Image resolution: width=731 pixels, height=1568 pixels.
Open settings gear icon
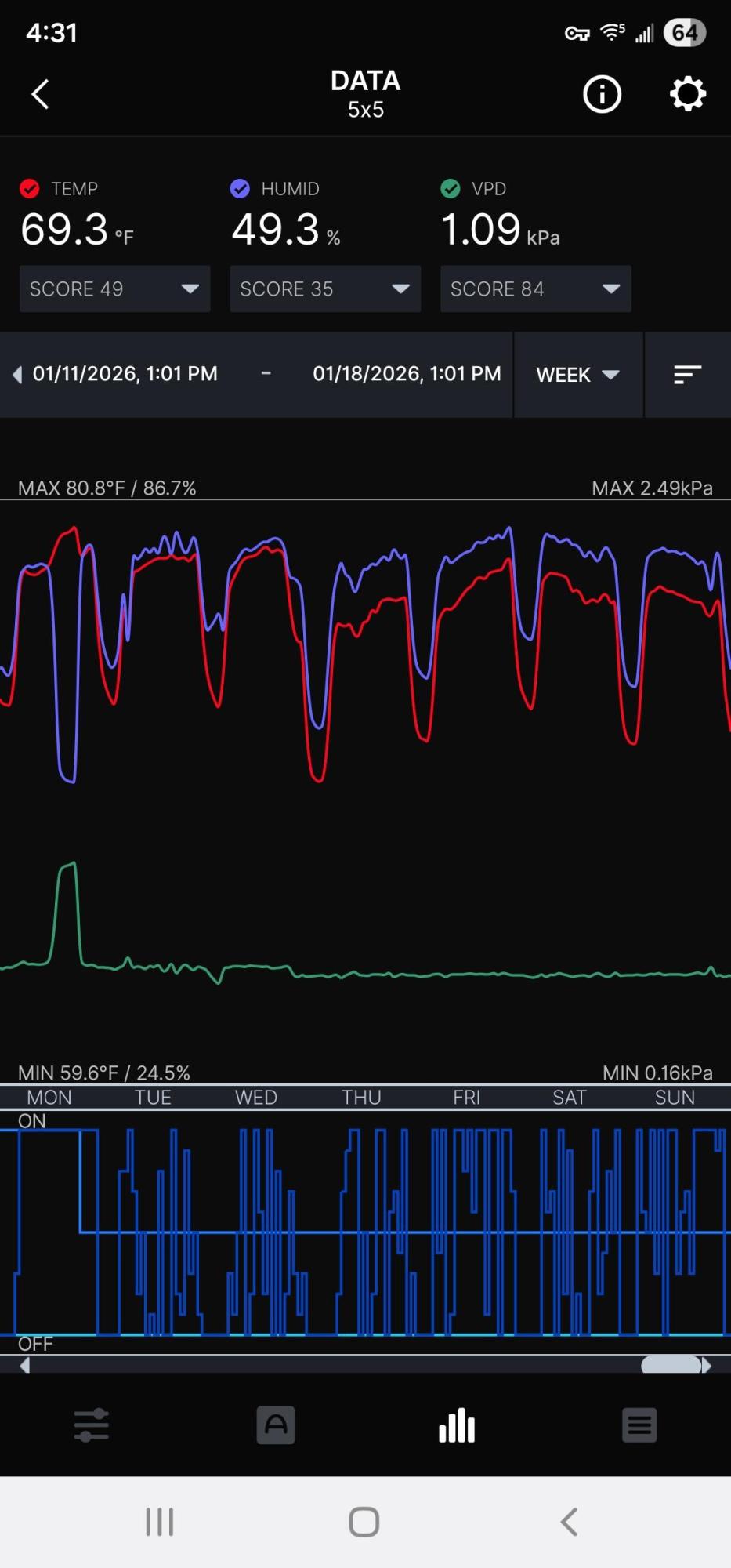(x=687, y=94)
